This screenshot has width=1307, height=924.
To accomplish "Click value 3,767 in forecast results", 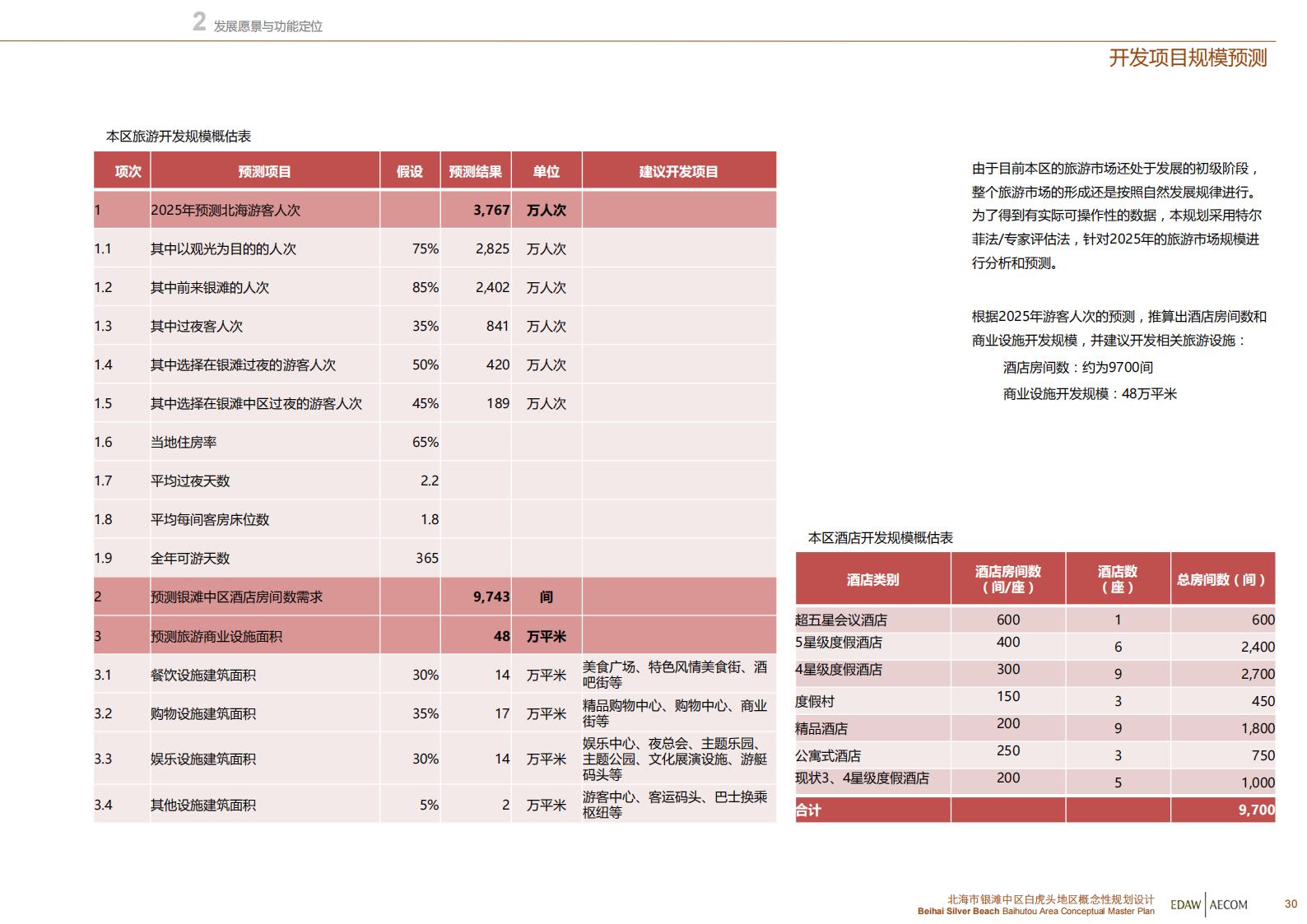I will pos(491,210).
